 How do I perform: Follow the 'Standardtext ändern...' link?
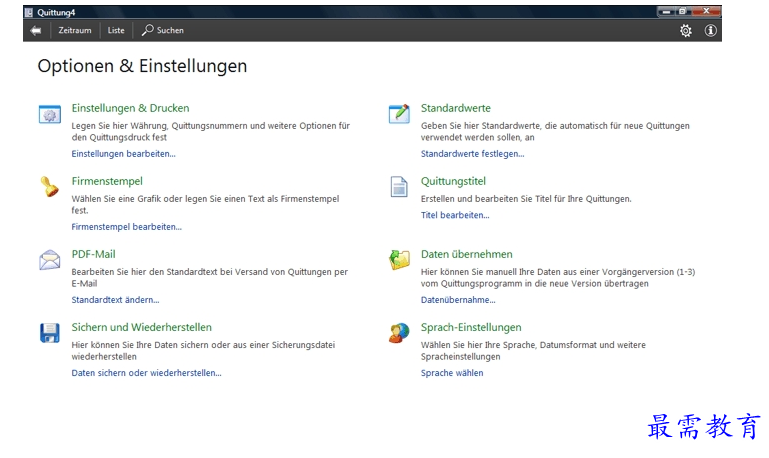115,300
